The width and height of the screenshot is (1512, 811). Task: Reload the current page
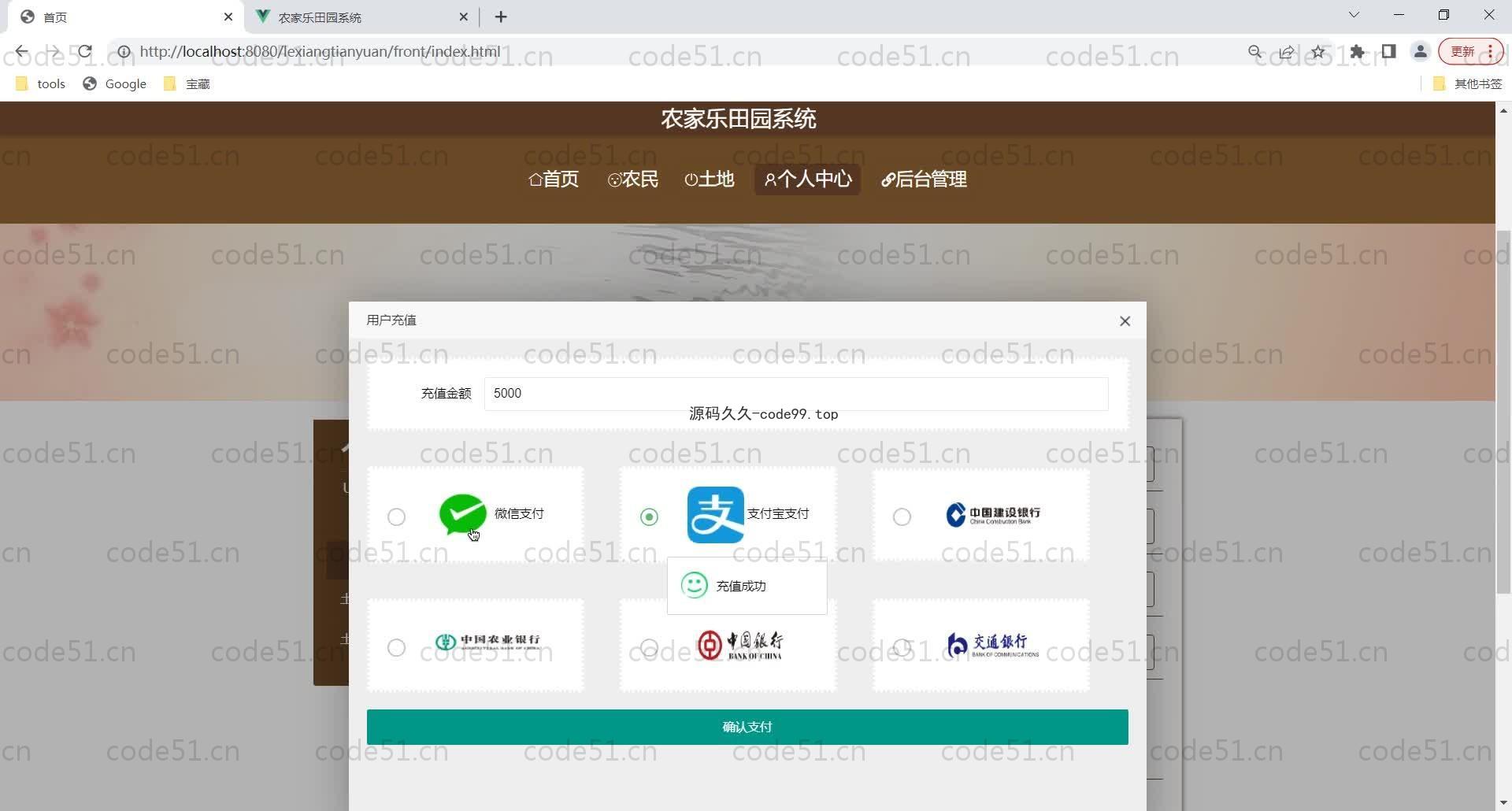click(85, 52)
